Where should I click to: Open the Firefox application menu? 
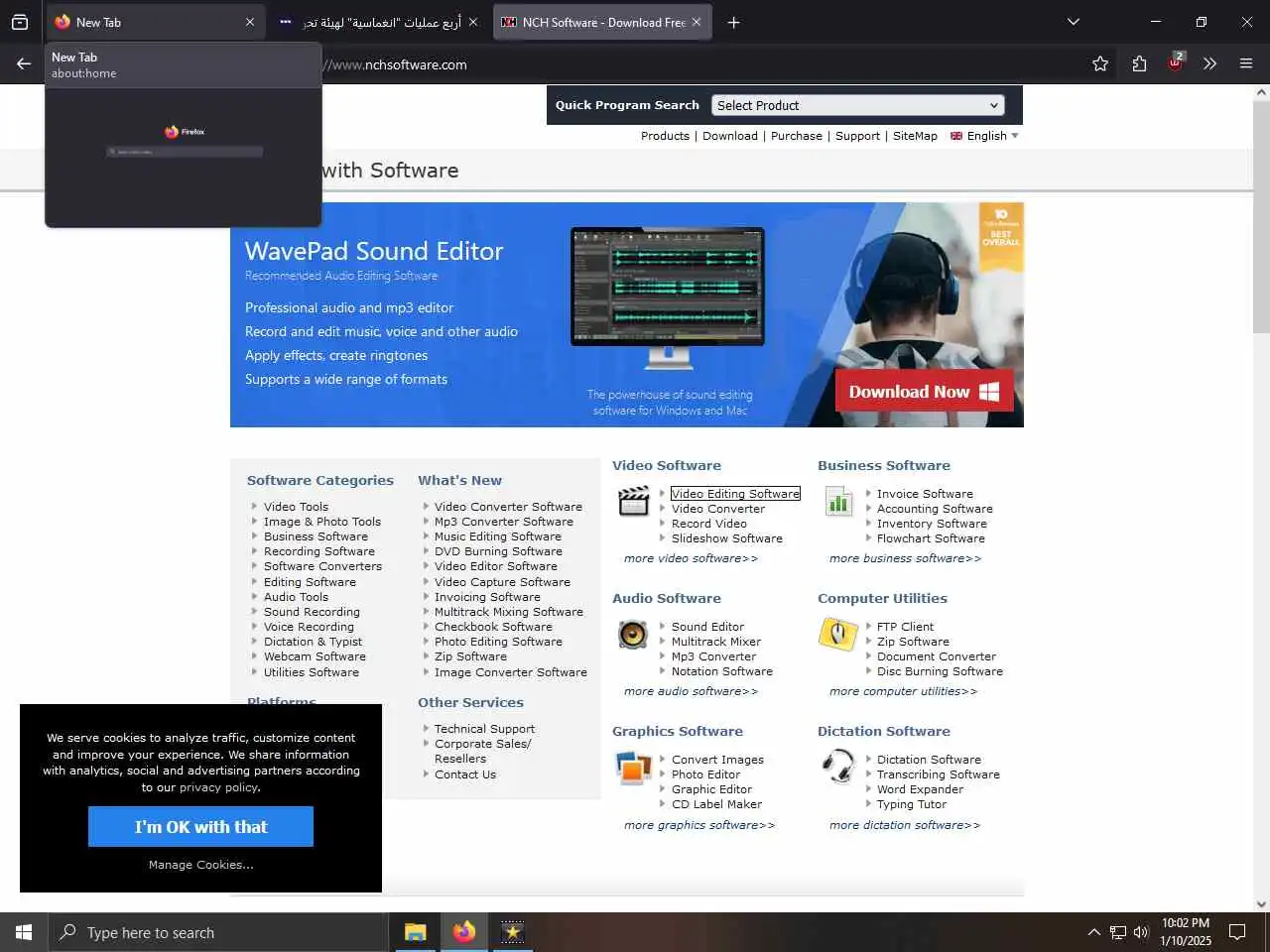coord(1246,63)
